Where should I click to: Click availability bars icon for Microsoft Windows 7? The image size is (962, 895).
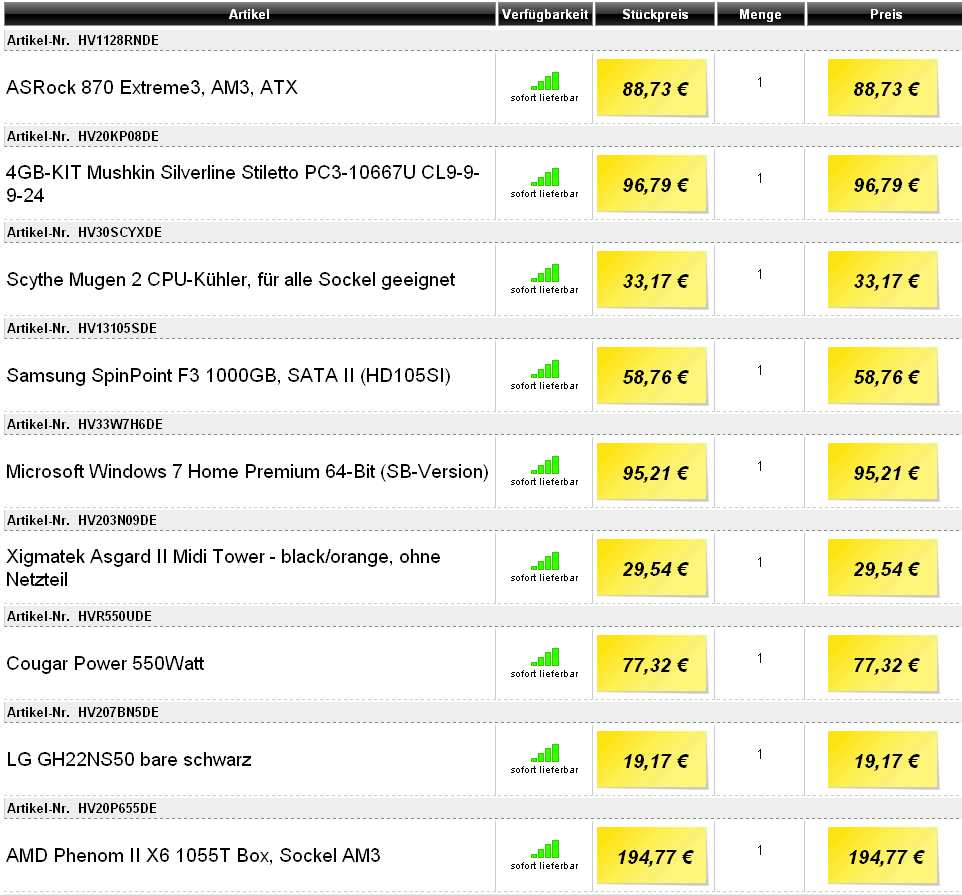tap(545, 465)
